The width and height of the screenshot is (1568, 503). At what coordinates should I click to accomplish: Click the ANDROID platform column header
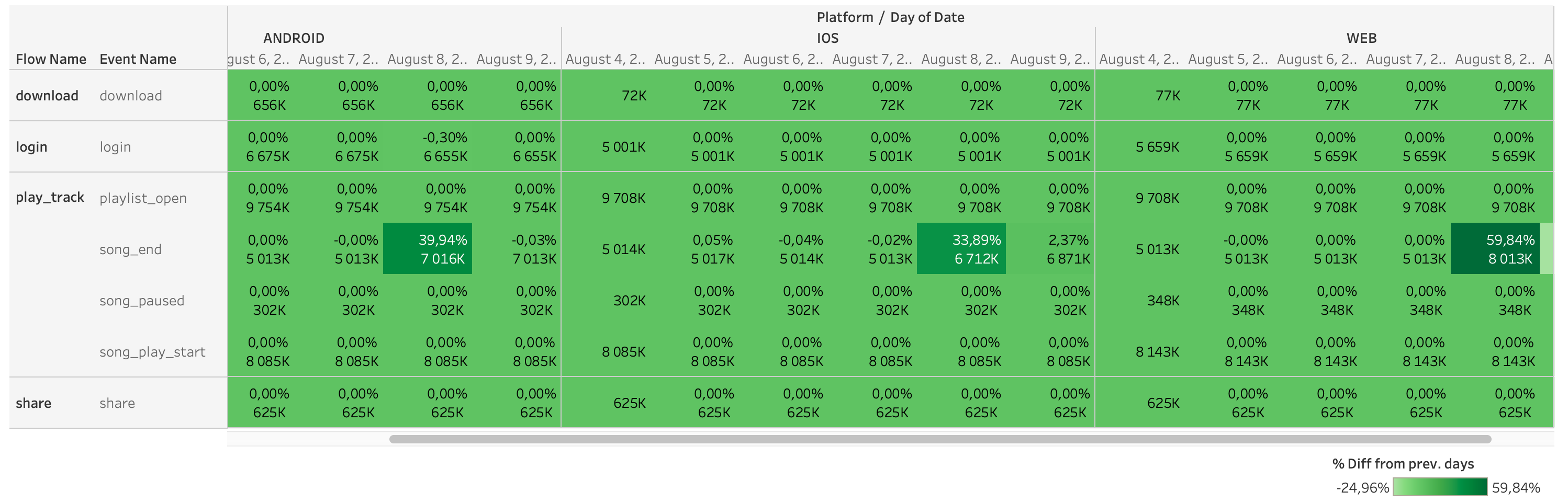pos(294,38)
